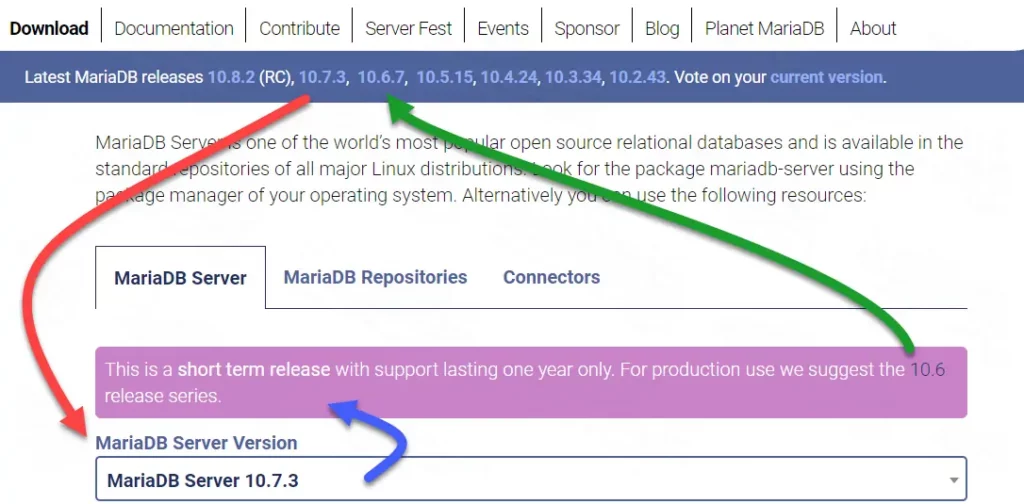
Task: Open the Sponsor page
Action: pos(587,28)
